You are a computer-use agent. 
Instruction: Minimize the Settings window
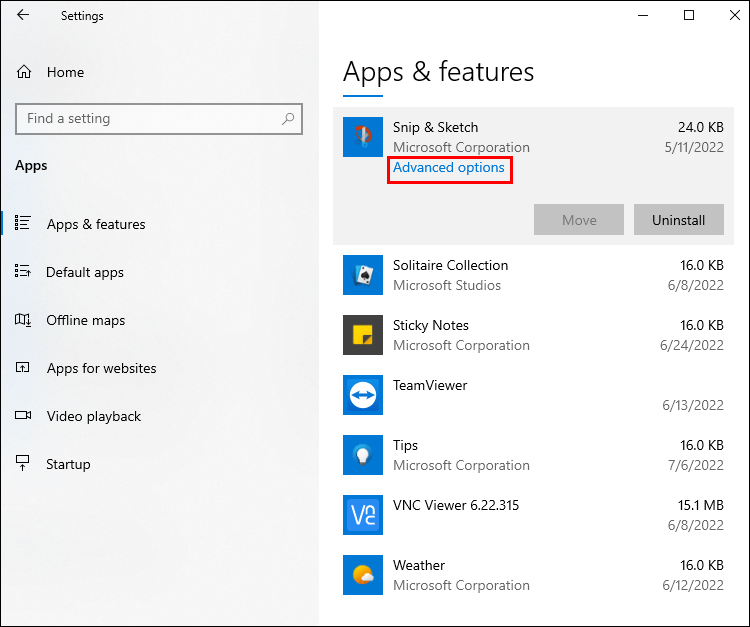click(x=643, y=15)
